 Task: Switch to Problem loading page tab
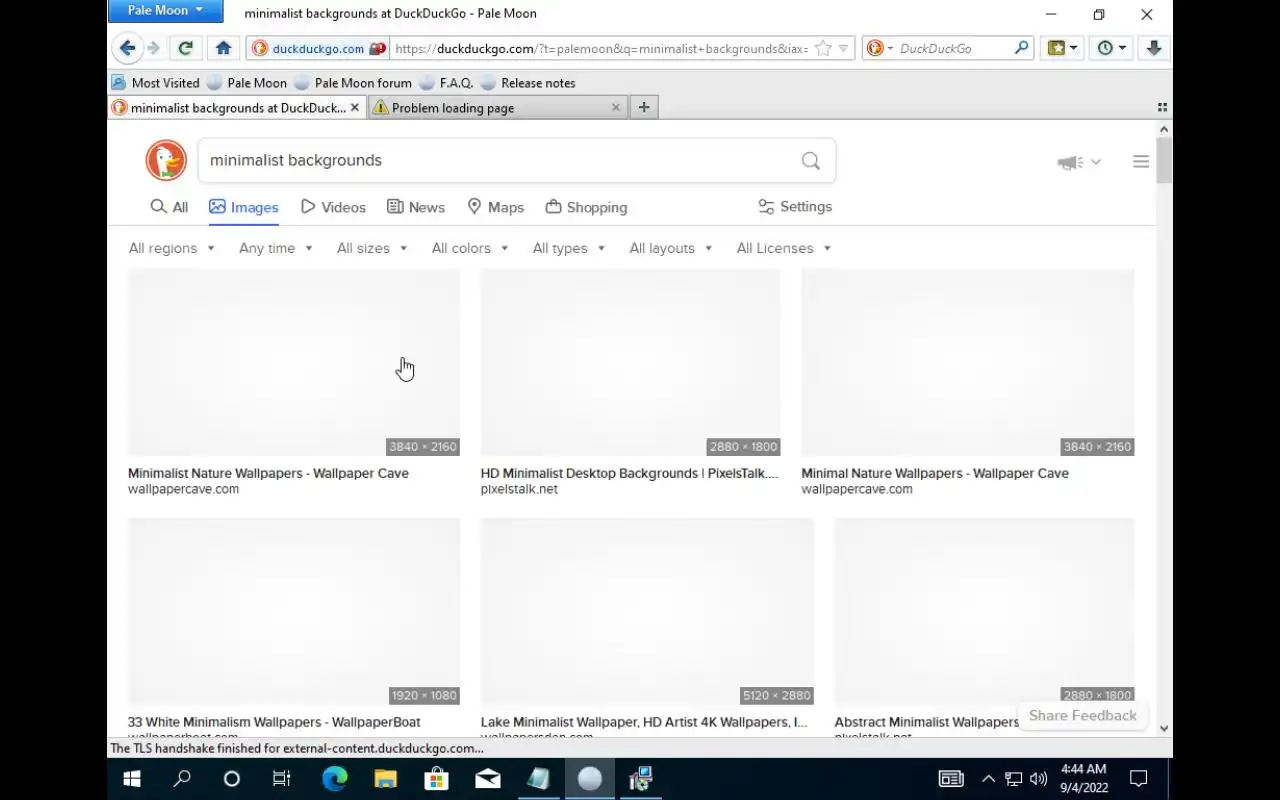tap(497, 107)
